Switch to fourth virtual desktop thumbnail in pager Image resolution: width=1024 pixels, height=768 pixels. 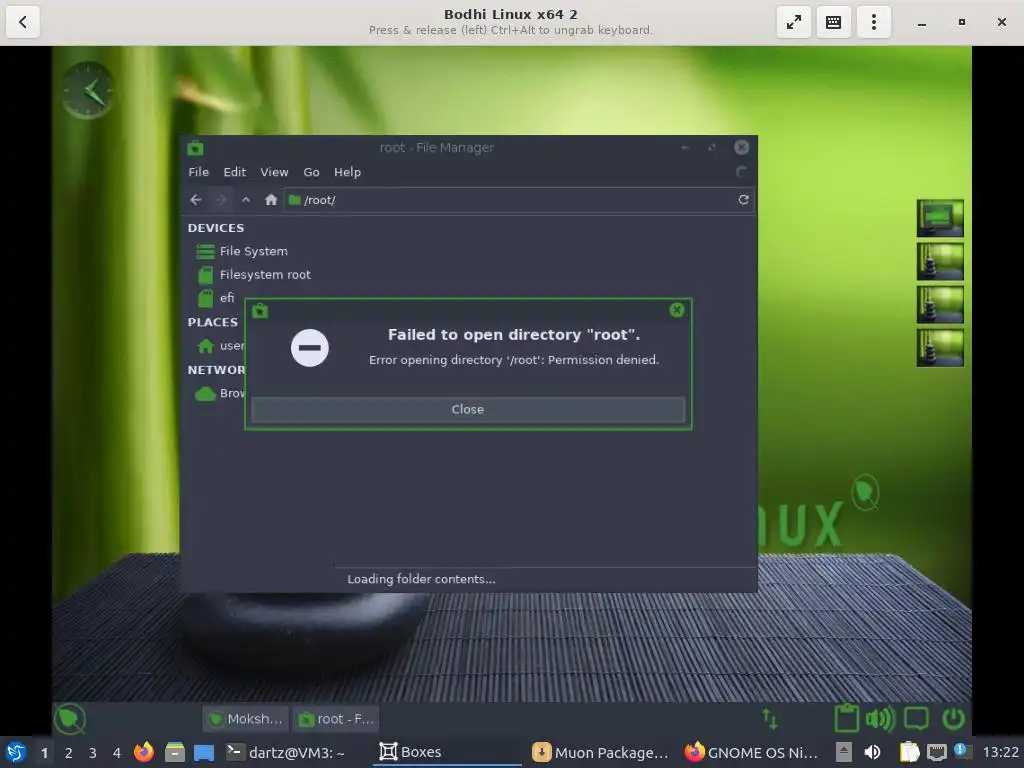940,347
